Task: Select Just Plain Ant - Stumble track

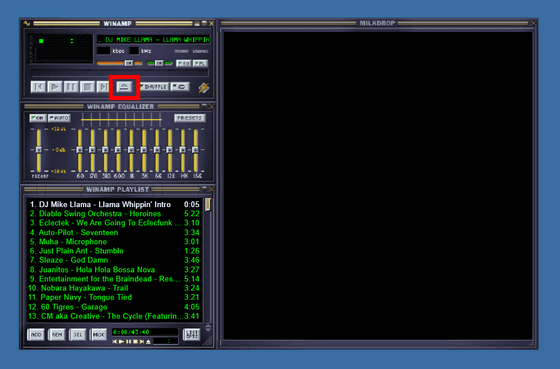Action: [x=115, y=251]
